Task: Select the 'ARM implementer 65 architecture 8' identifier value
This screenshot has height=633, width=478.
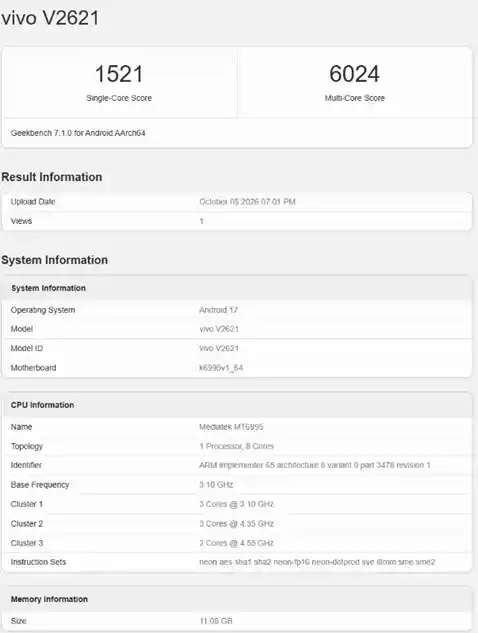Action: pos(314,465)
